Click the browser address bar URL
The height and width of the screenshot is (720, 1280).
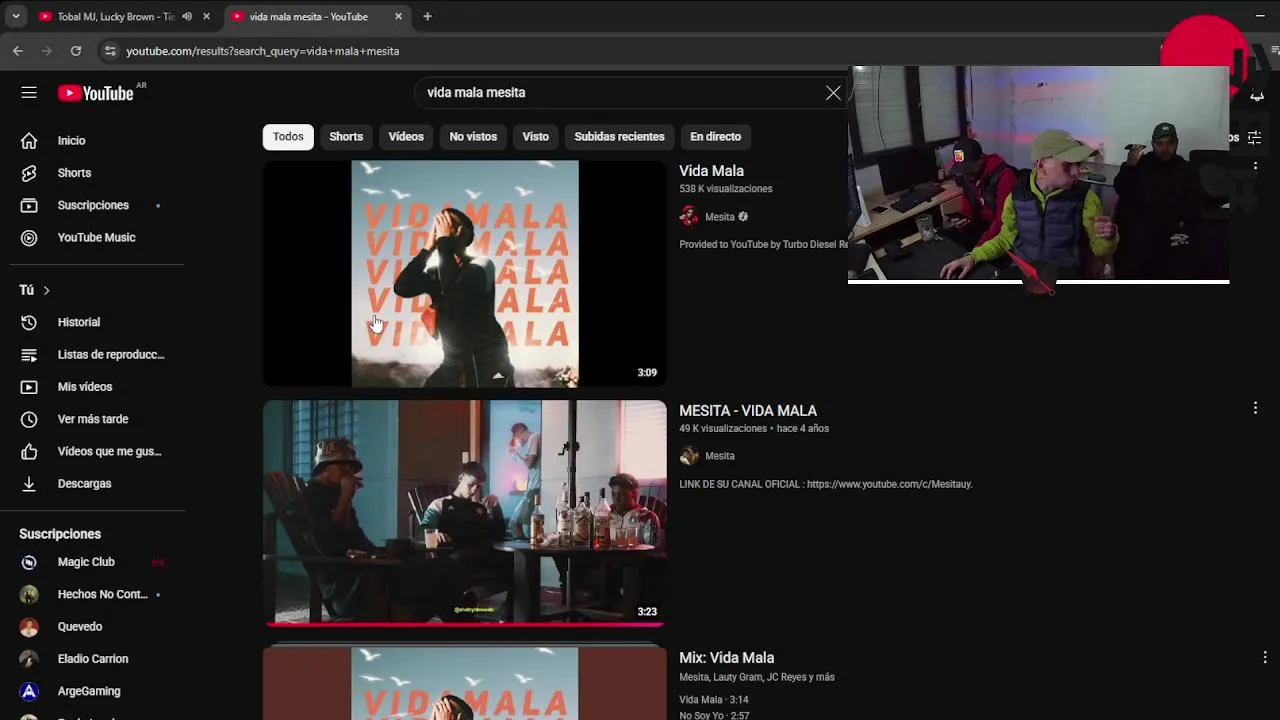click(263, 51)
